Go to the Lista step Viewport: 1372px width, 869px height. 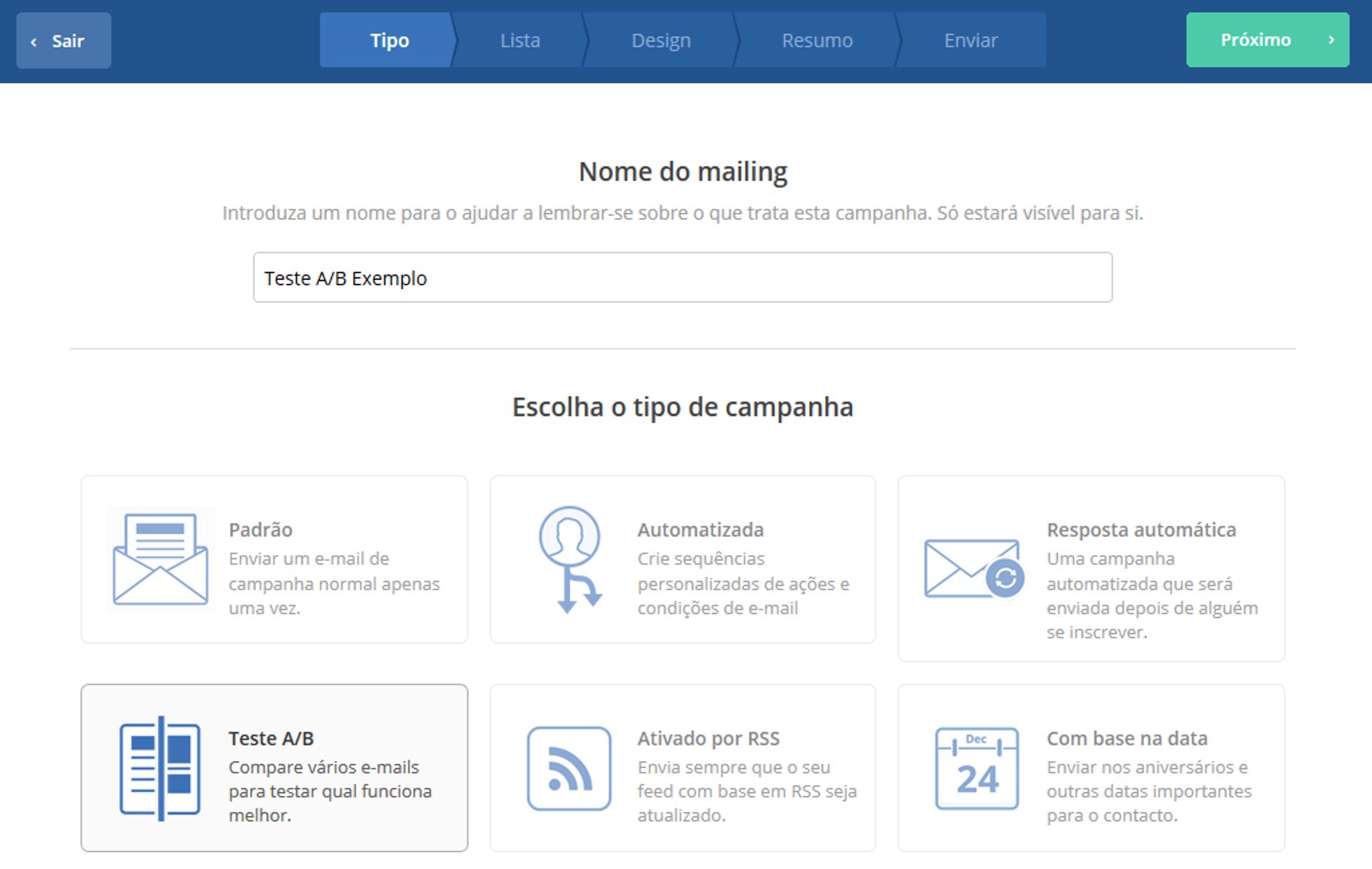(520, 40)
